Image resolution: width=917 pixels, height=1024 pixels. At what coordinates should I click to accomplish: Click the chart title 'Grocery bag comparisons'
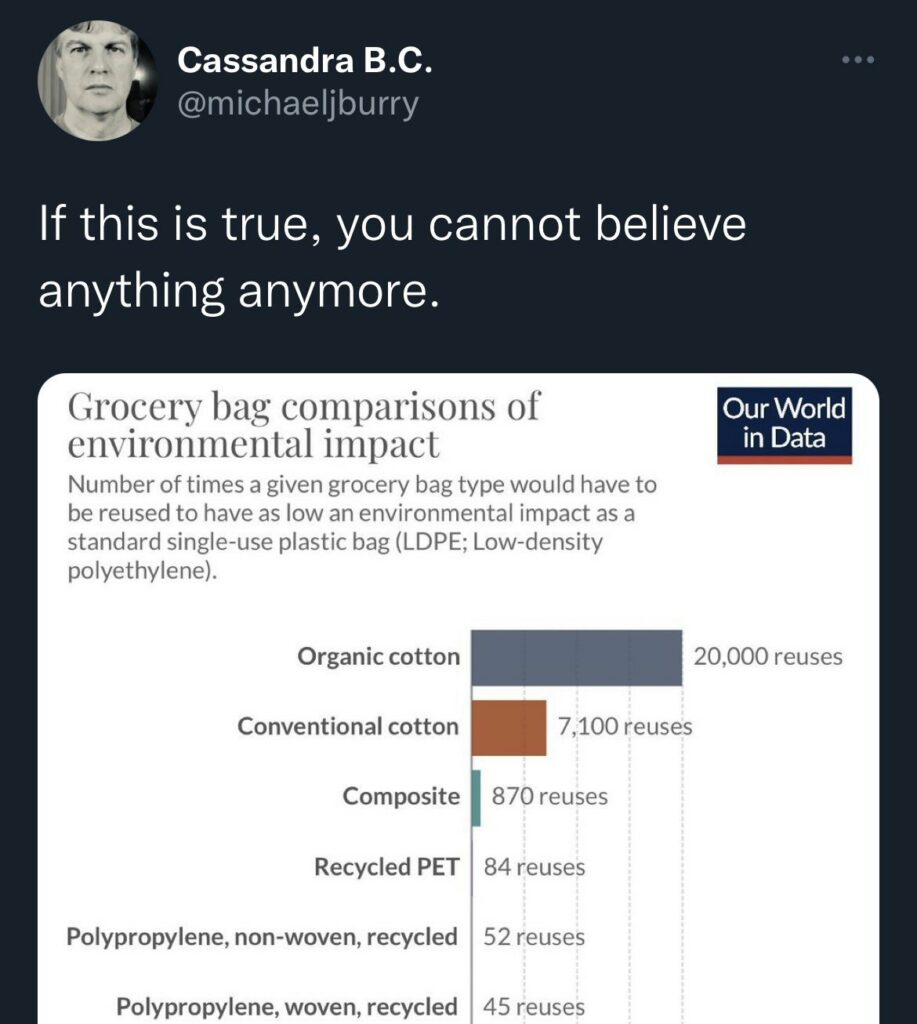click(x=303, y=424)
